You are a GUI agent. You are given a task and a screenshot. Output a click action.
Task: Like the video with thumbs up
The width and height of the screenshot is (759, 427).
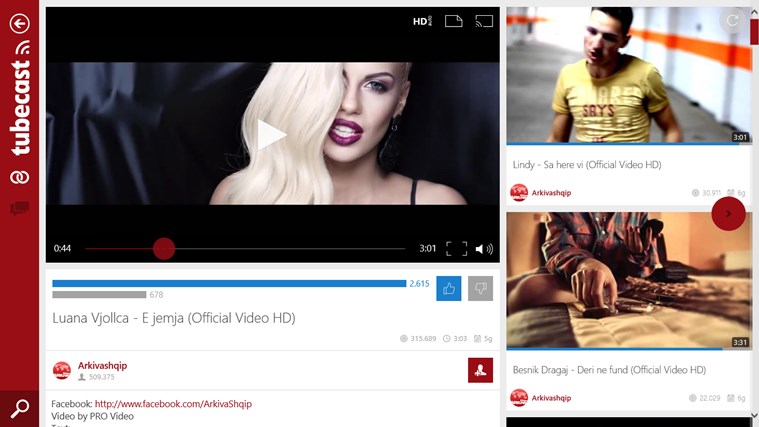point(449,289)
